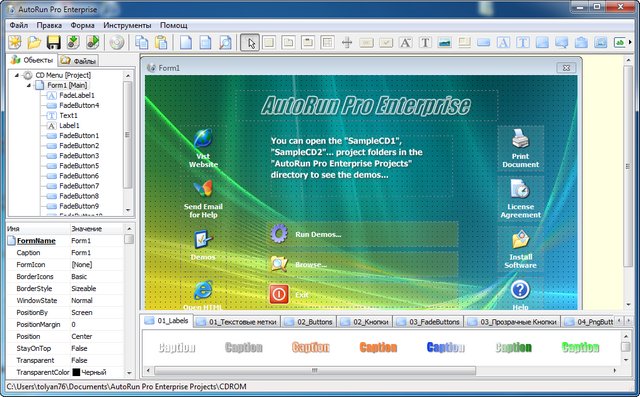Viewport: 640px width, 397px height.
Task: Switch to the Объекты tab
Action: (x=32, y=60)
